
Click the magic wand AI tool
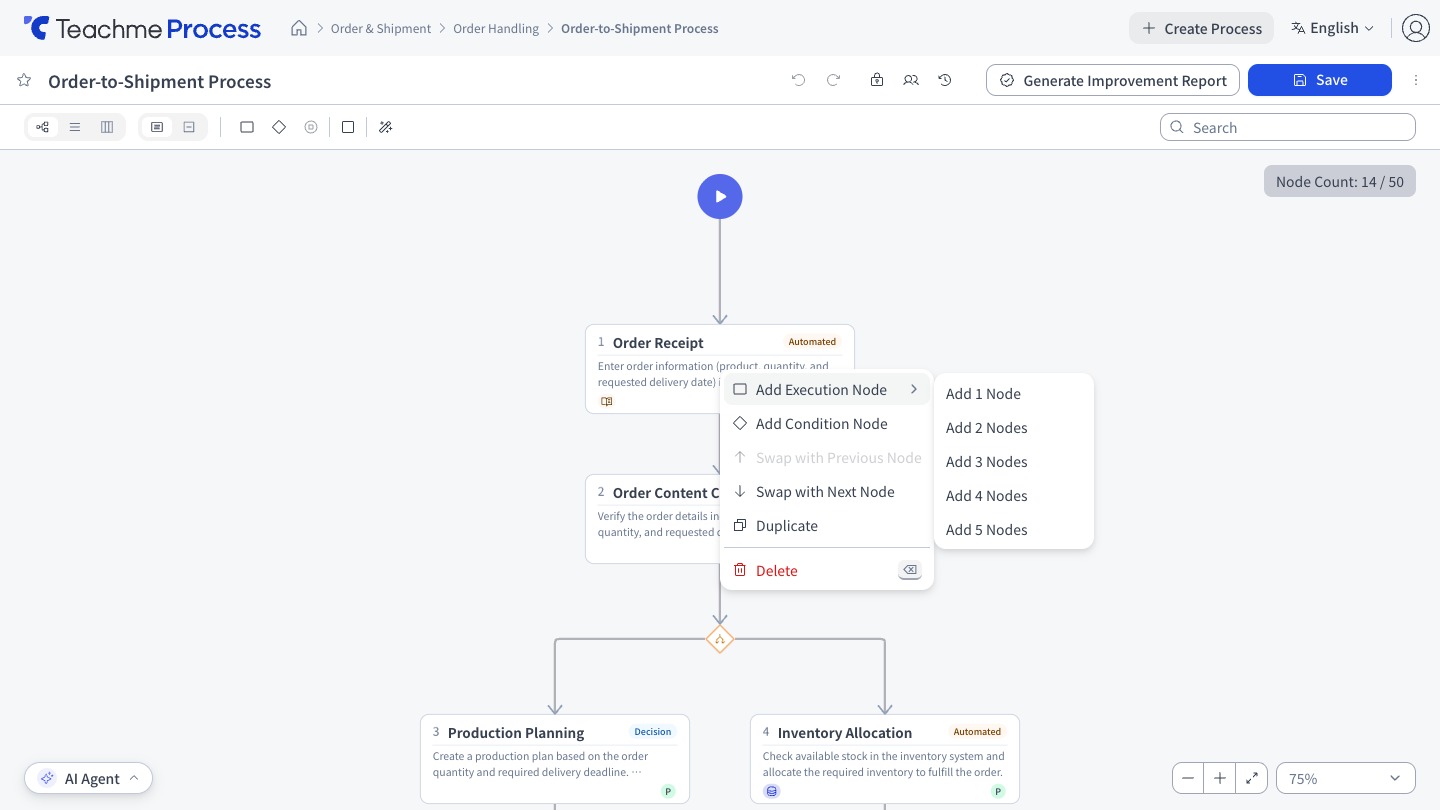[x=386, y=127]
